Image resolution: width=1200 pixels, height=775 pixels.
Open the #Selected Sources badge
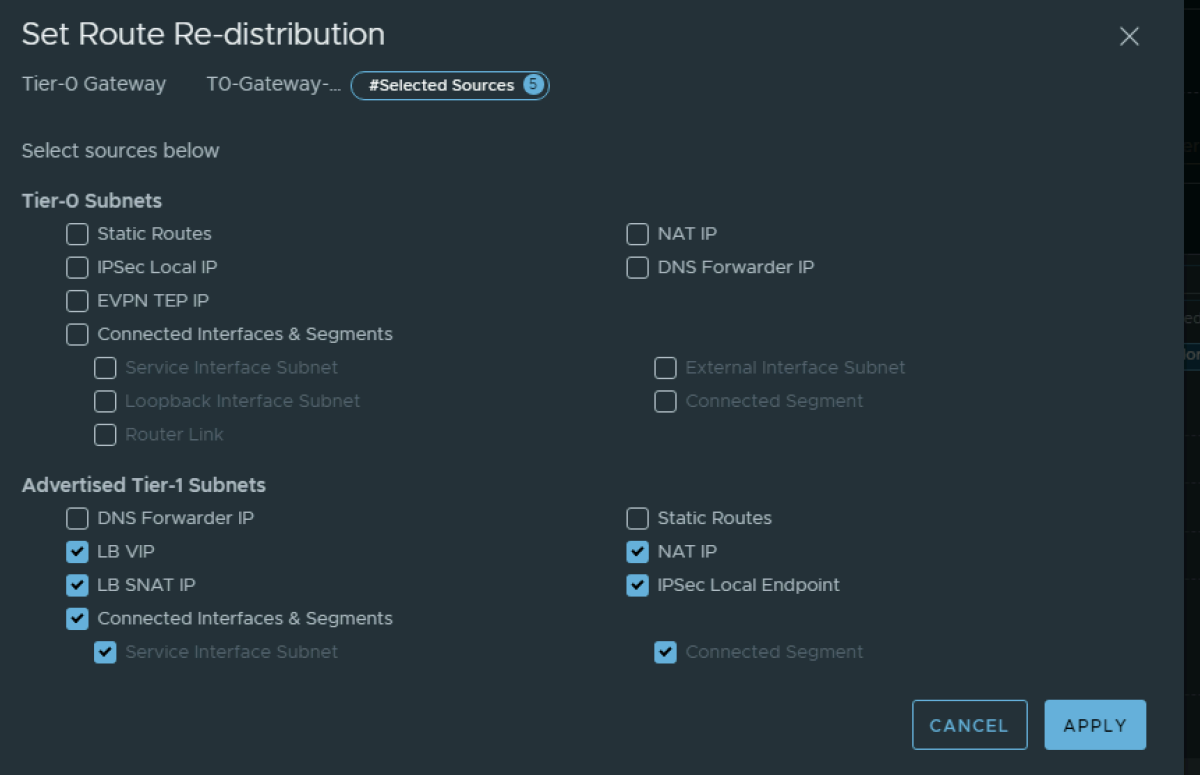(x=449, y=85)
